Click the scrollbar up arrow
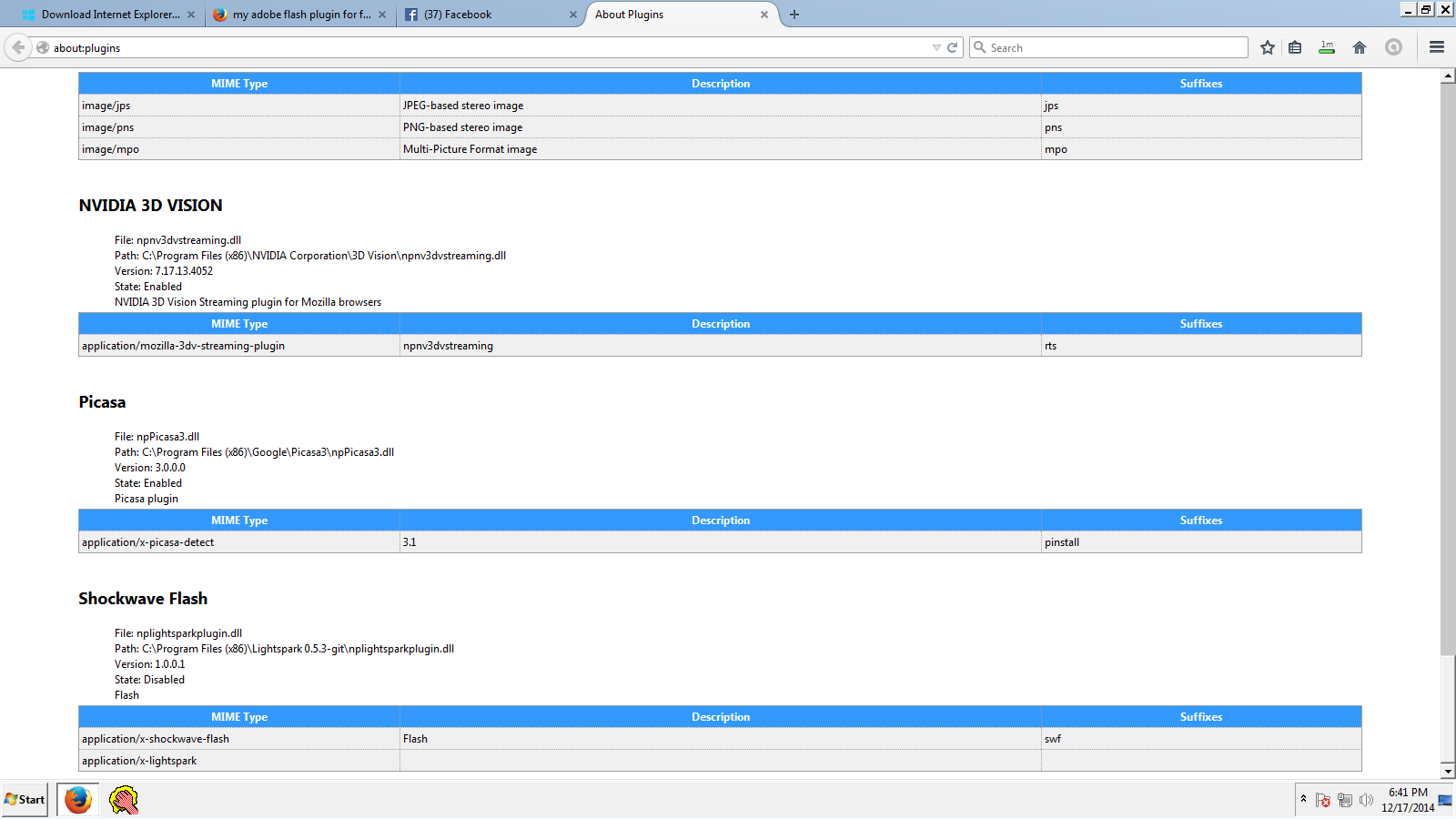The width and height of the screenshot is (1456, 819). tap(1448, 76)
